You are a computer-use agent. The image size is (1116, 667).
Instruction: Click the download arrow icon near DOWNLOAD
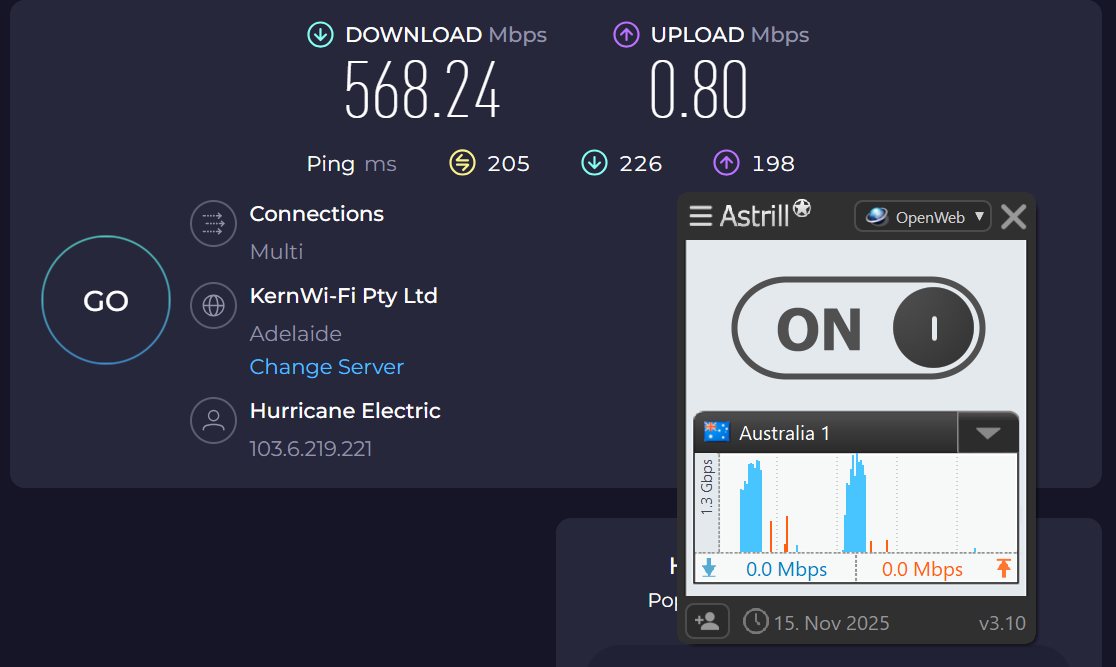tap(320, 35)
